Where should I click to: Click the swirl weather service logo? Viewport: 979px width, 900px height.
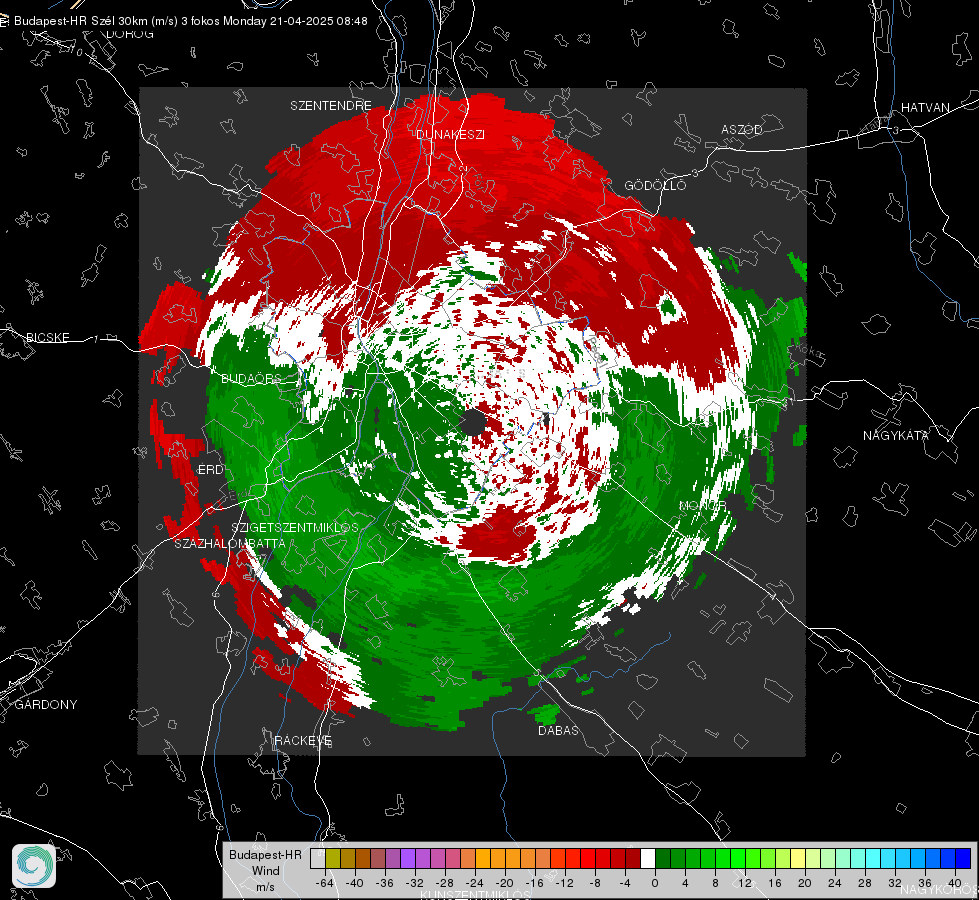[x=34, y=866]
